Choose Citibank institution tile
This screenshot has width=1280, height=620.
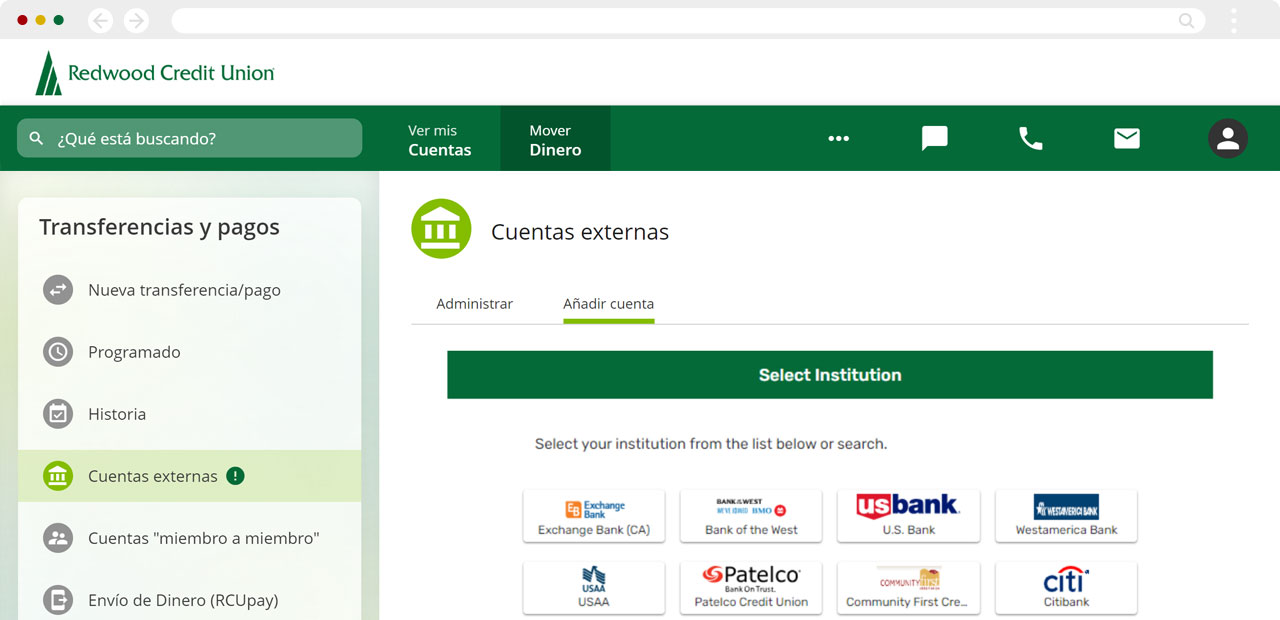pyautogui.click(x=1066, y=588)
